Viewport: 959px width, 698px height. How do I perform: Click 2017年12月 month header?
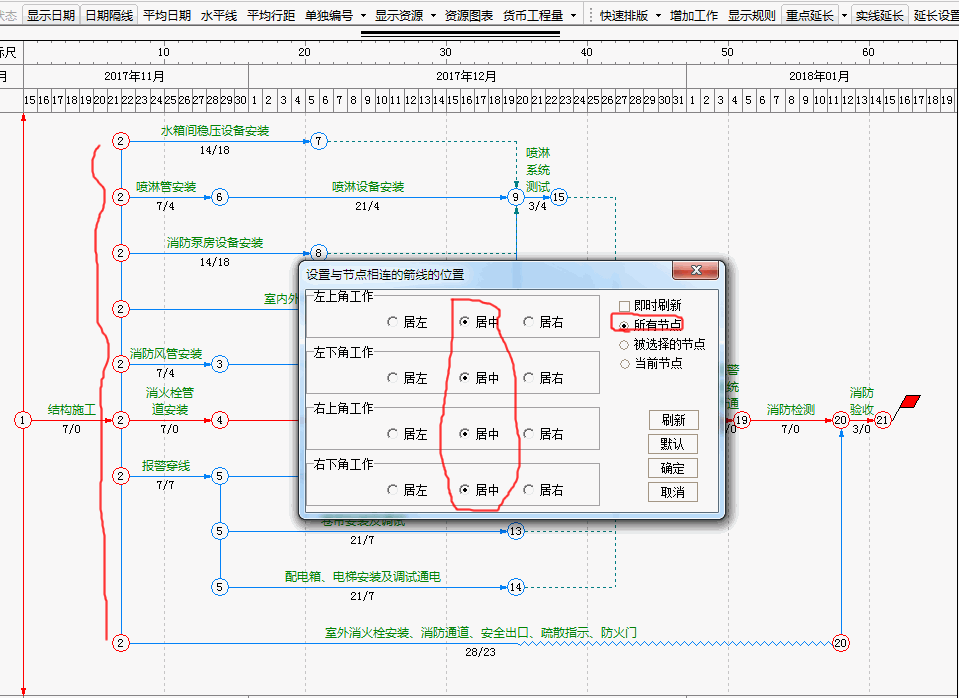point(467,76)
